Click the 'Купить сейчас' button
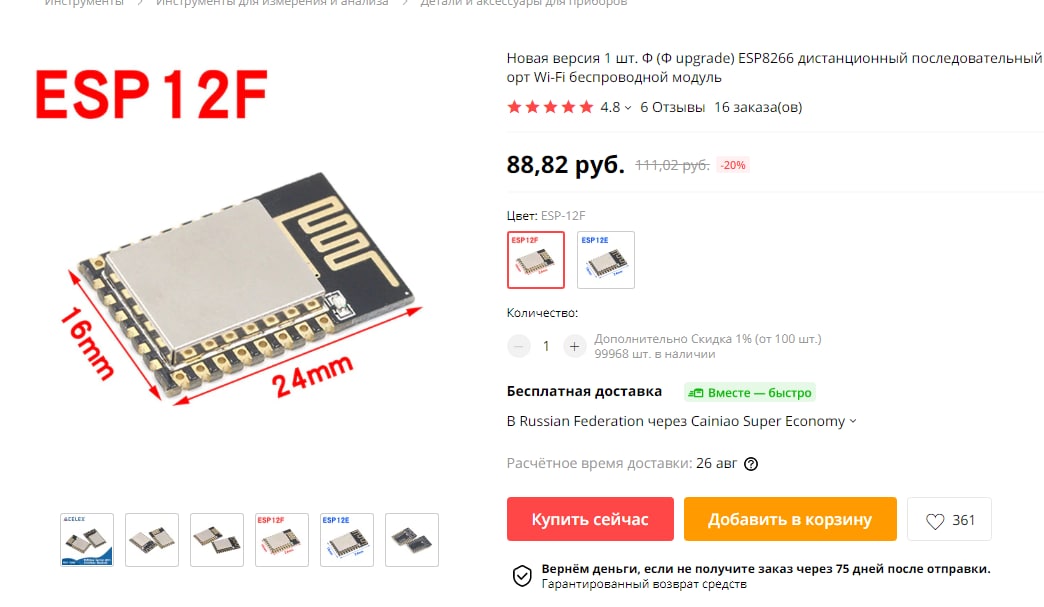The width and height of the screenshot is (1044, 607). click(x=590, y=519)
